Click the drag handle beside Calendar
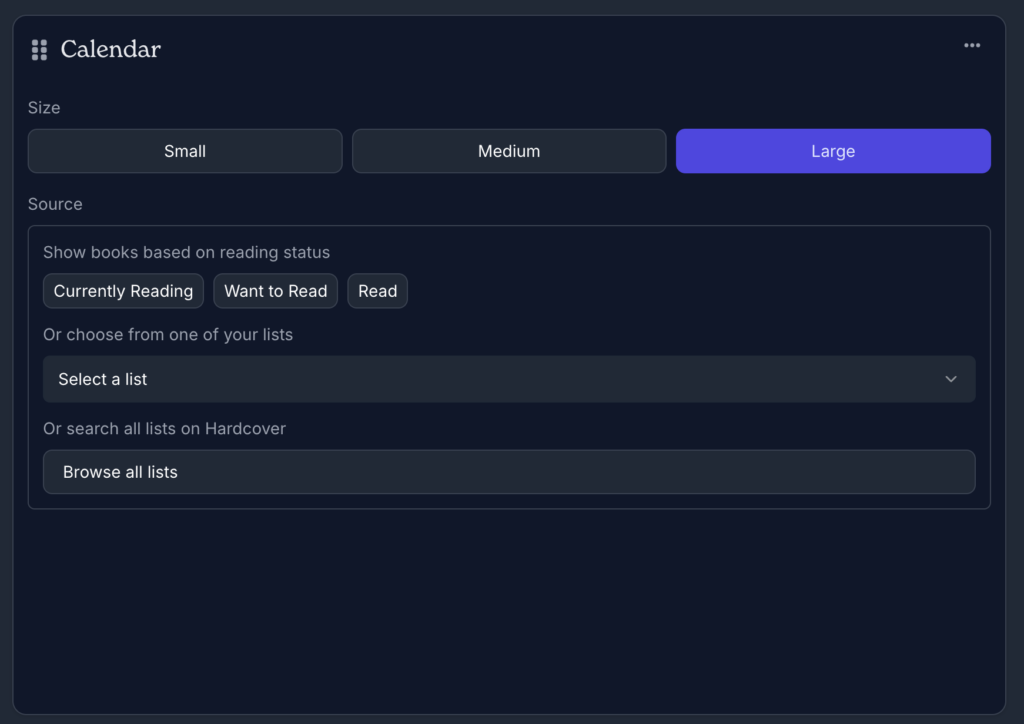 [x=39, y=50]
